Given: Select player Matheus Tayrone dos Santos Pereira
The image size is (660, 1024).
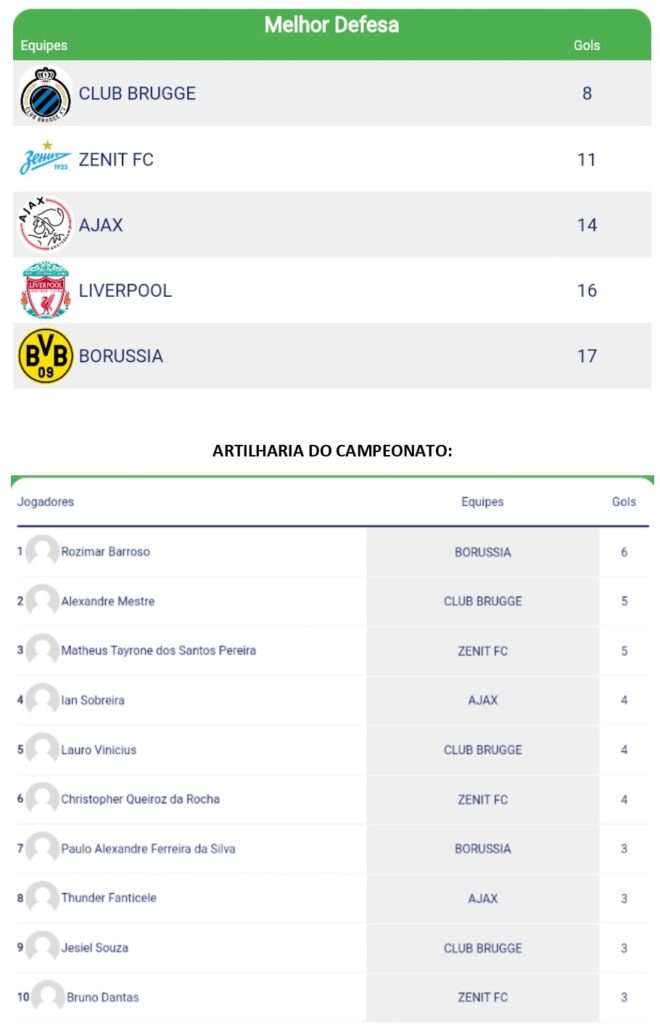Looking at the screenshot, I should click(158, 651).
